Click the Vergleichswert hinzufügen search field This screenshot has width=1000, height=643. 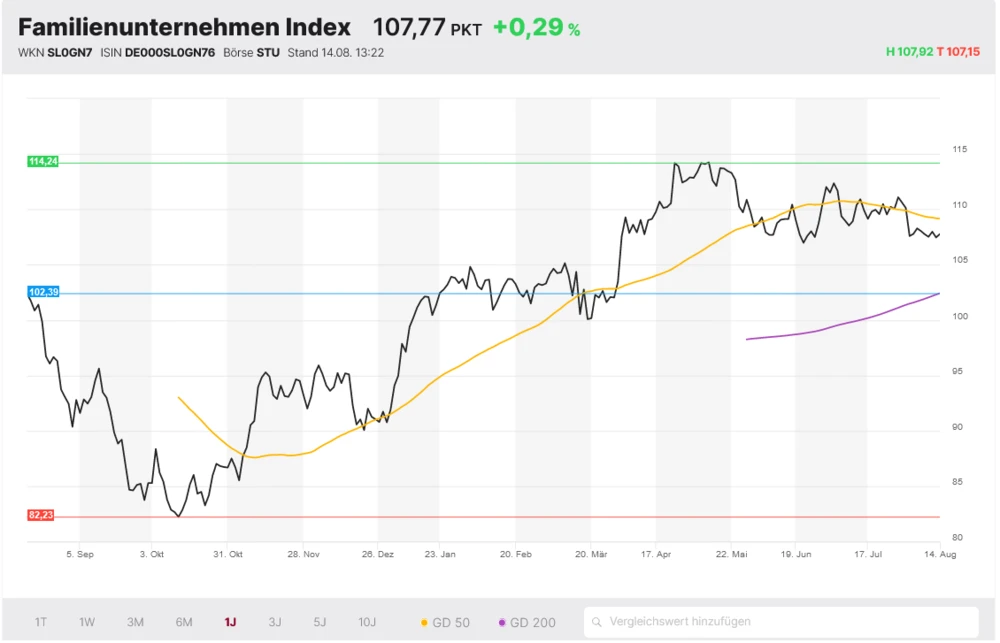(790, 622)
